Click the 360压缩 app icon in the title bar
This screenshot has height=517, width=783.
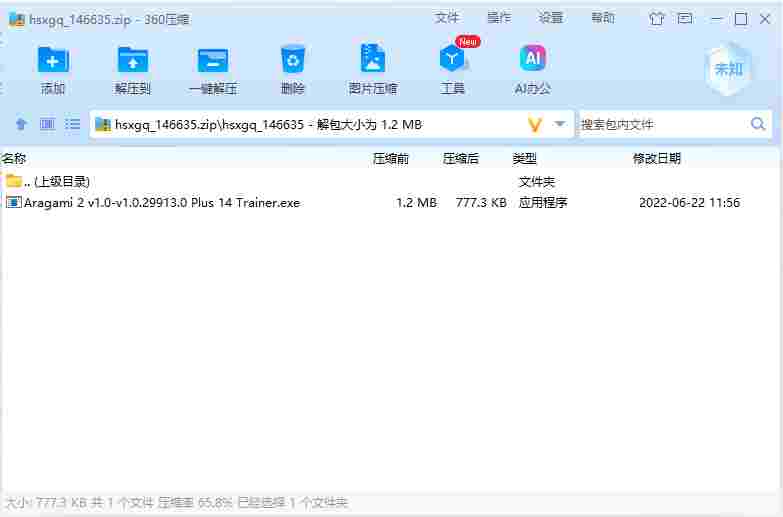pyautogui.click(x=17, y=19)
